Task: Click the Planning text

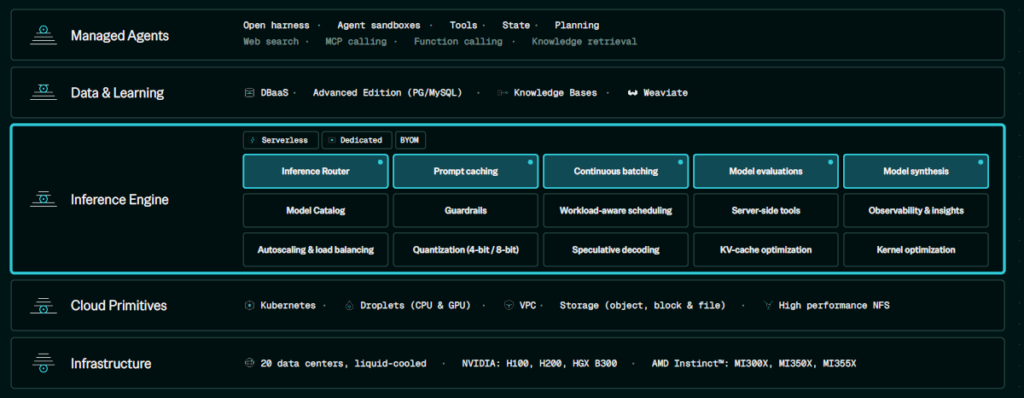Action: point(577,25)
